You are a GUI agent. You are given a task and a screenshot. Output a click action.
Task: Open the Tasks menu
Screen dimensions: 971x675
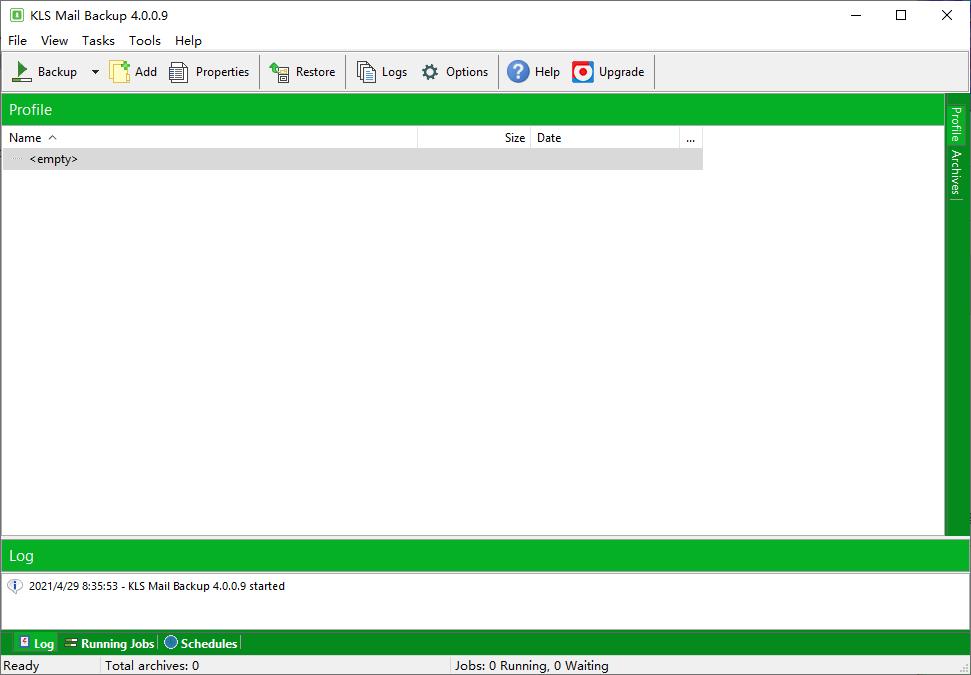click(x=98, y=40)
